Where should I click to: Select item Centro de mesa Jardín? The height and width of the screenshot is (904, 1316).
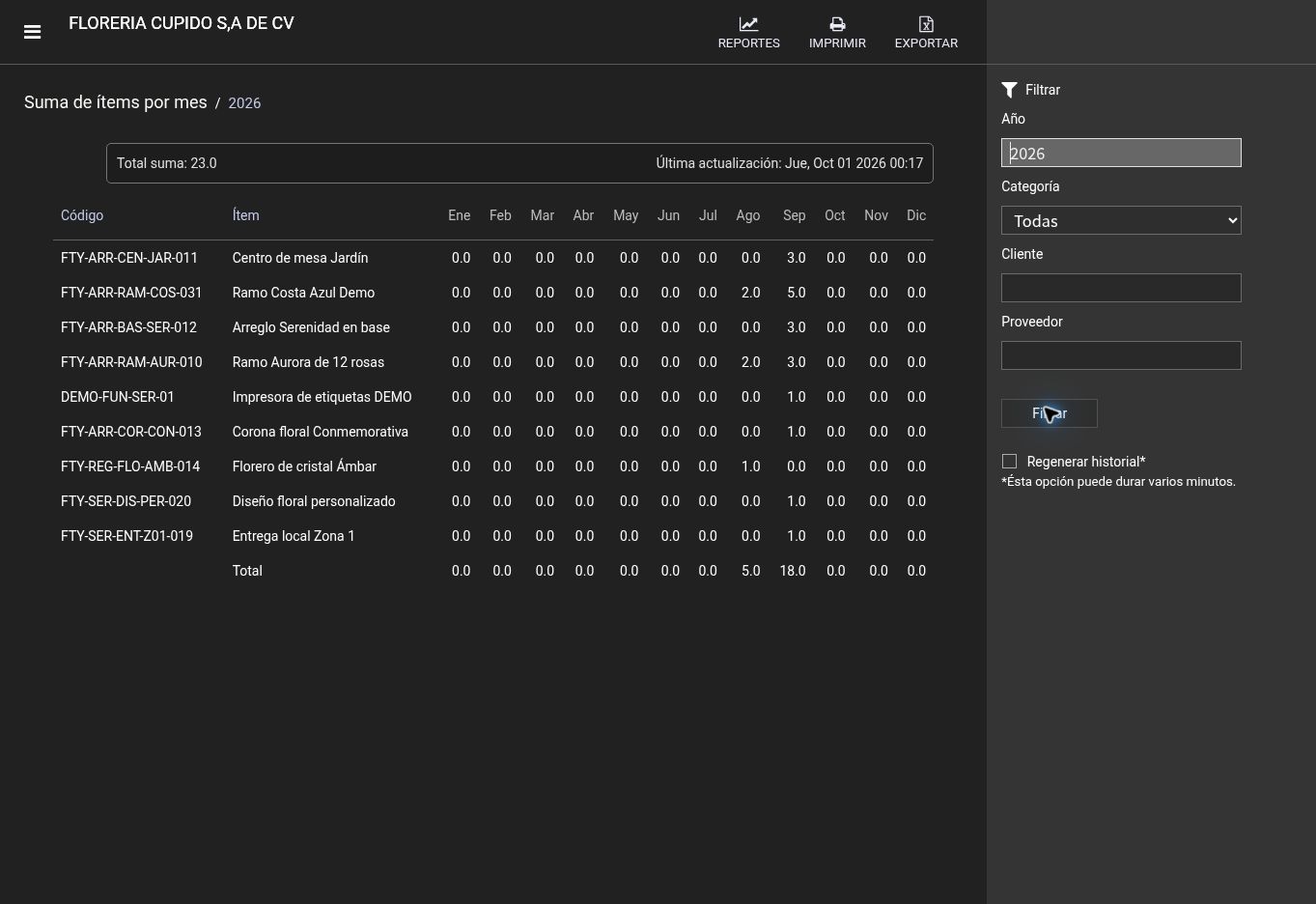300,258
